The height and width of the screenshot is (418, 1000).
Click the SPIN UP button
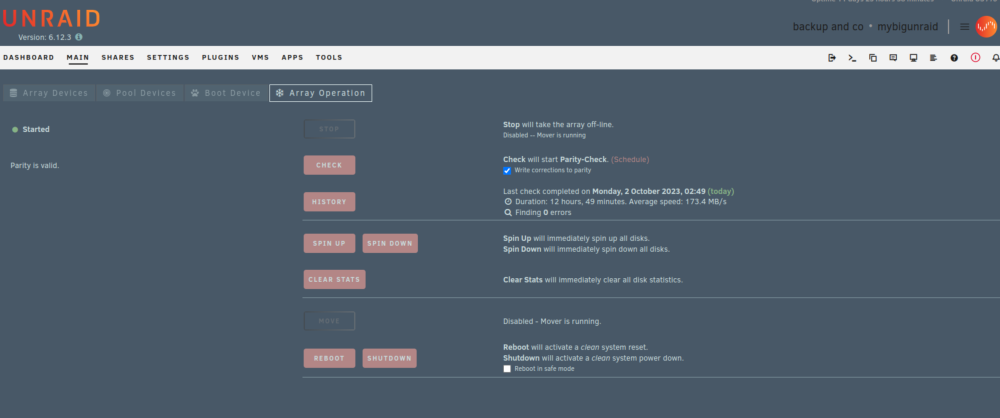click(329, 243)
